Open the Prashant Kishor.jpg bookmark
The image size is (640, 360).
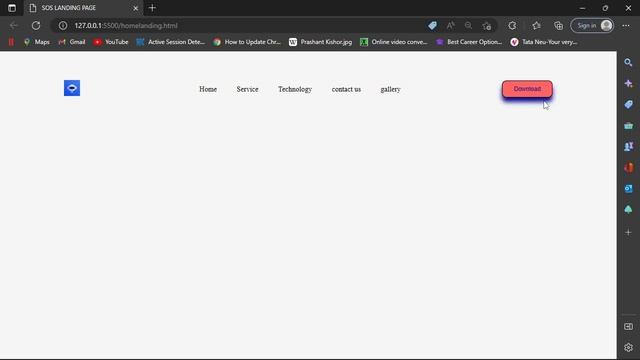(320, 42)
